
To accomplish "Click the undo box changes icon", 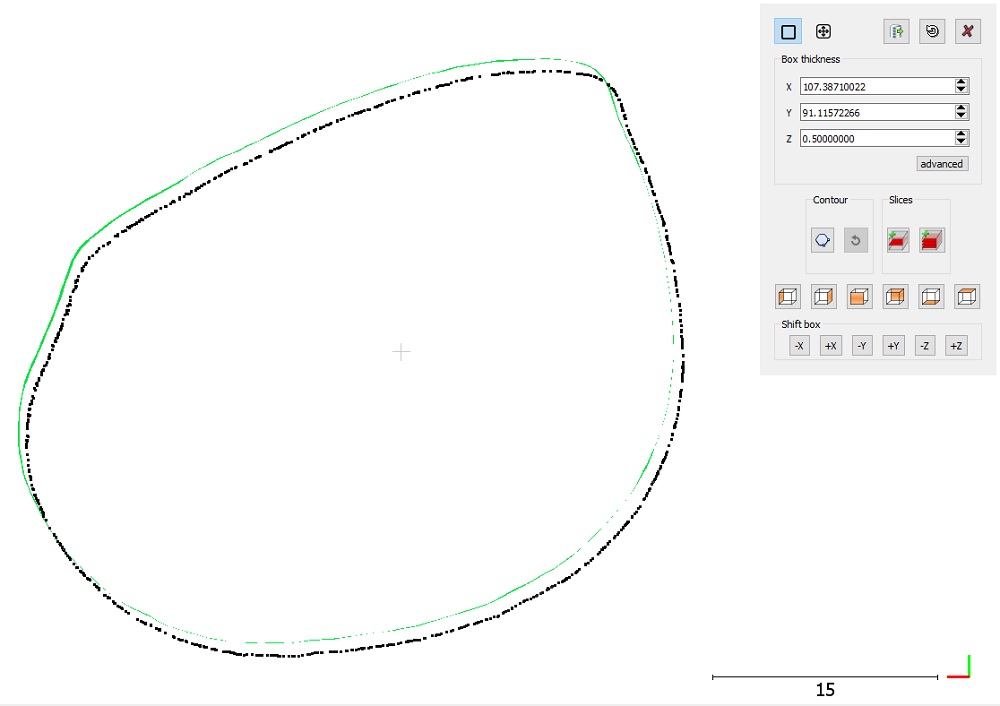I will (x=931, y=31).
